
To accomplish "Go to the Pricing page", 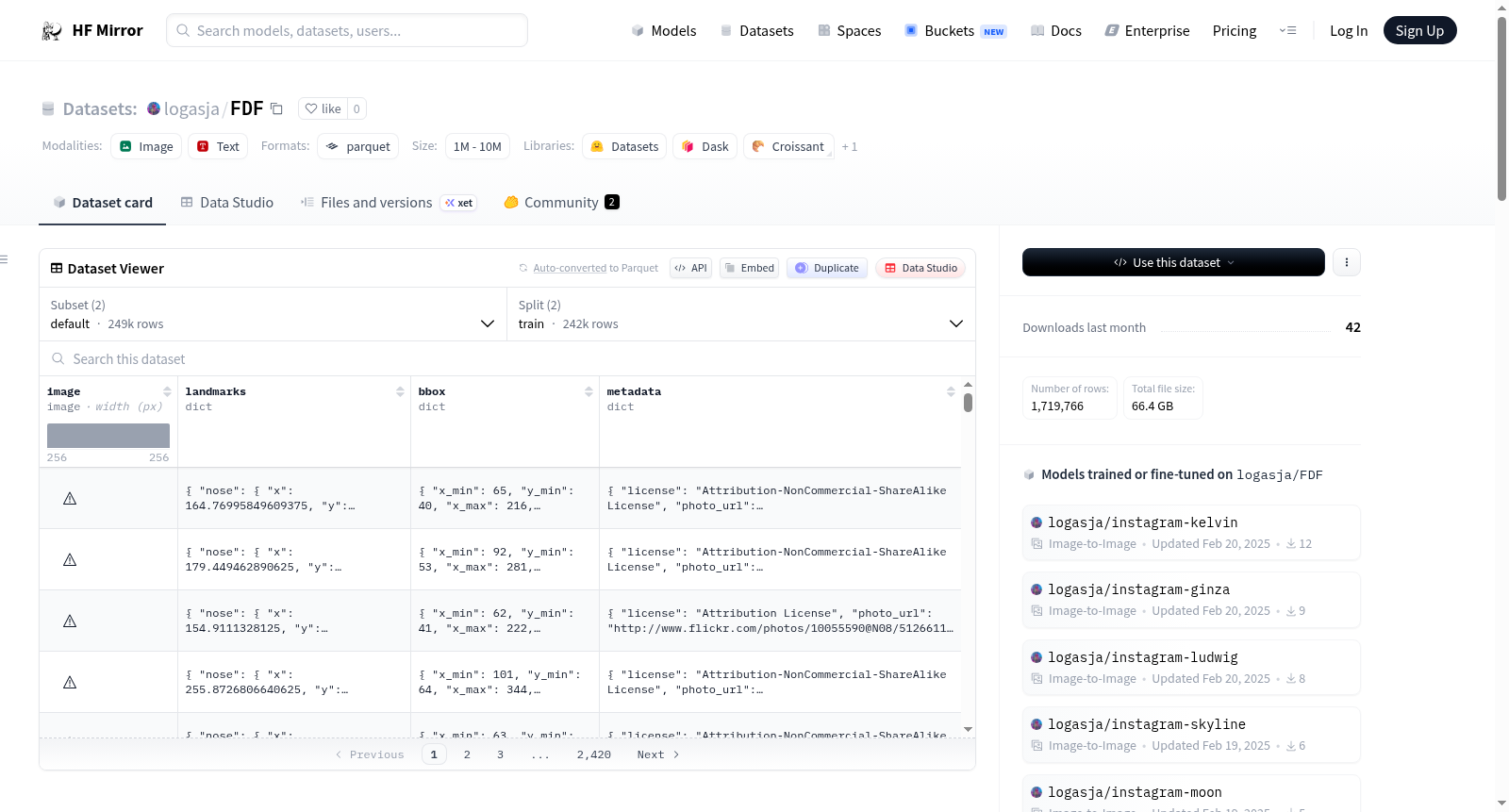I will 1235,31.
